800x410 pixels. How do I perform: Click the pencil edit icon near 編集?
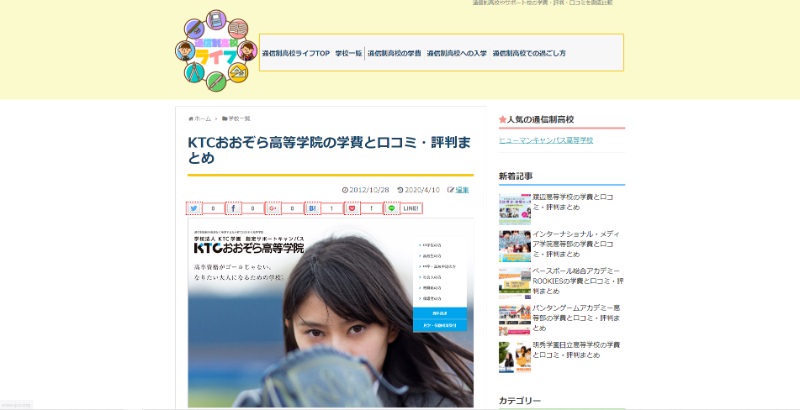(x=451, y=190)
